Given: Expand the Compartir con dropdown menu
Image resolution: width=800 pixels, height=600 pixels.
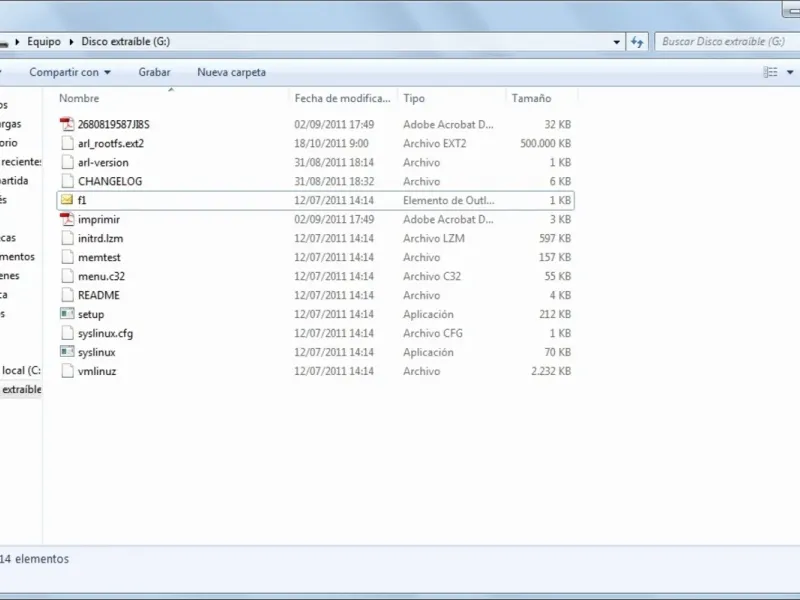Looking at the screenshot, I should click(x=69, y=72).
